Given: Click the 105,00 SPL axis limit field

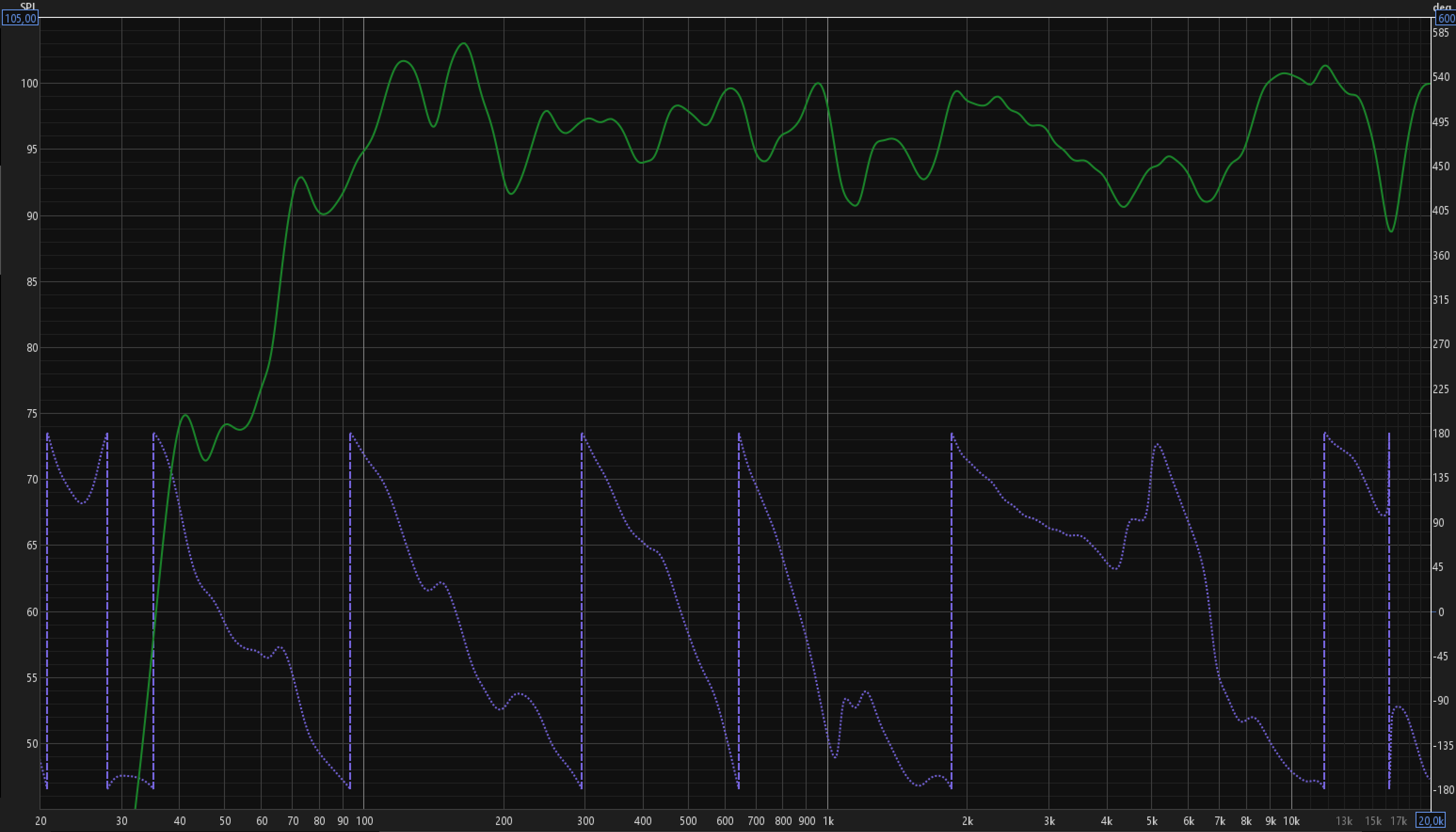Looking at the screenshot, I should [x=20, y=18].
